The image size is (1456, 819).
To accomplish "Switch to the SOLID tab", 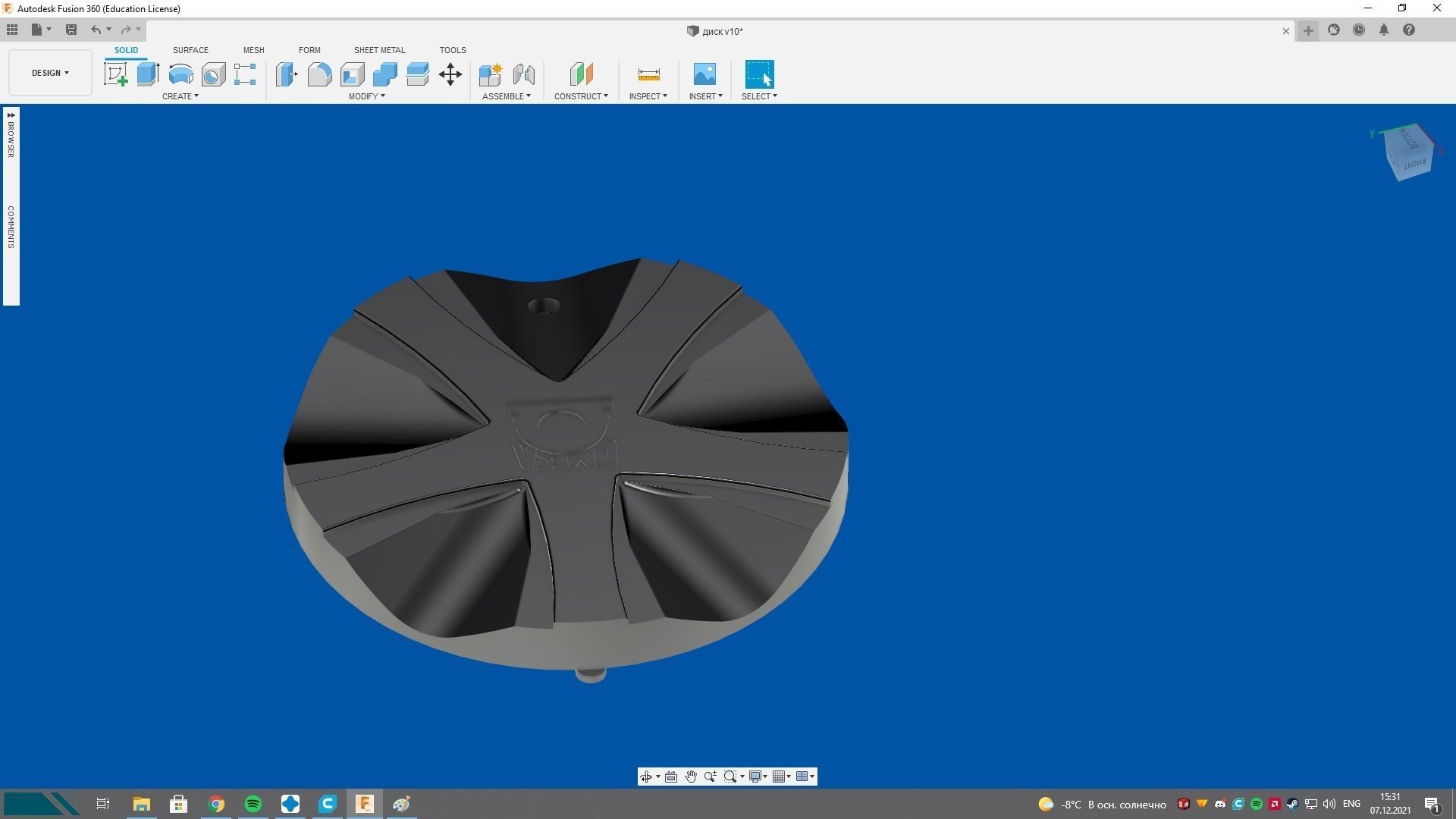I will [127, 50].
